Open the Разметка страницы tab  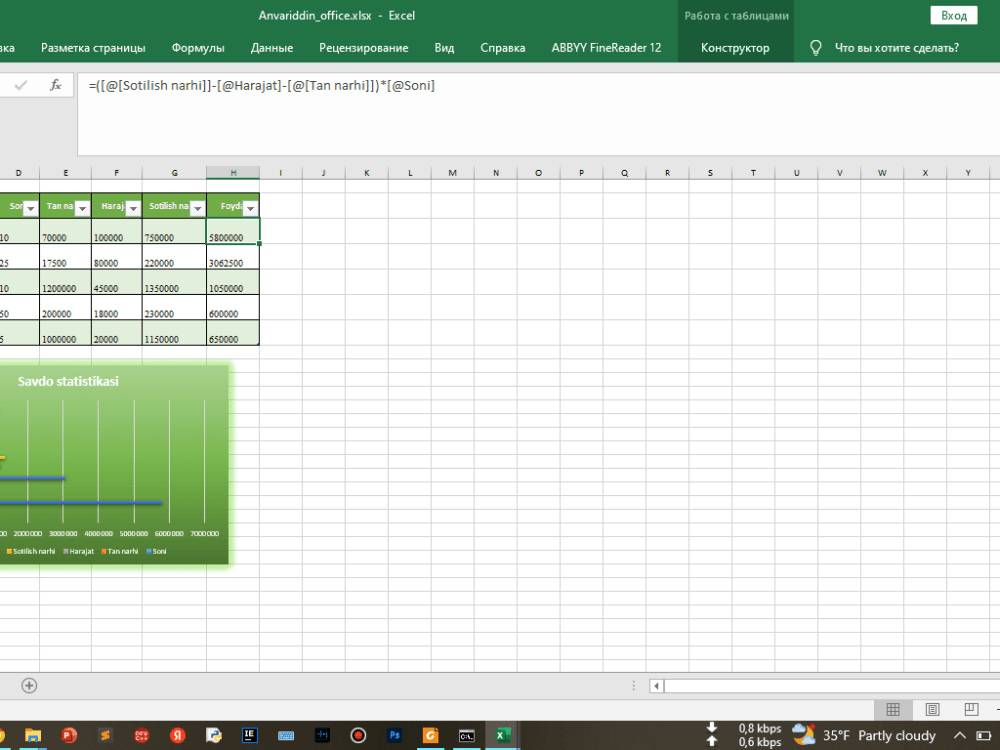click(93, 48)
